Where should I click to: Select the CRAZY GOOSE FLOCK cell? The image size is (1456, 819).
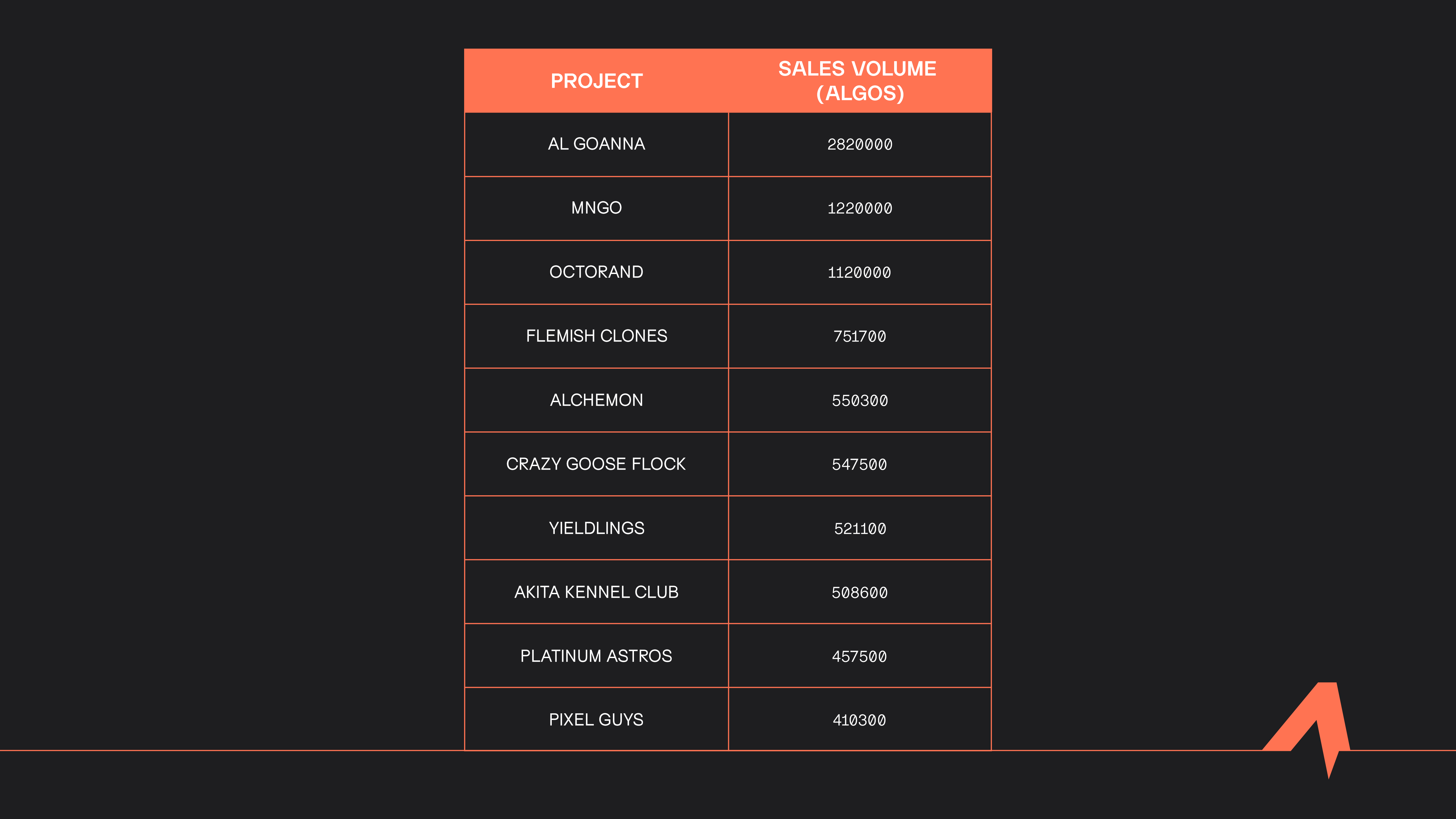click(596, 464)
